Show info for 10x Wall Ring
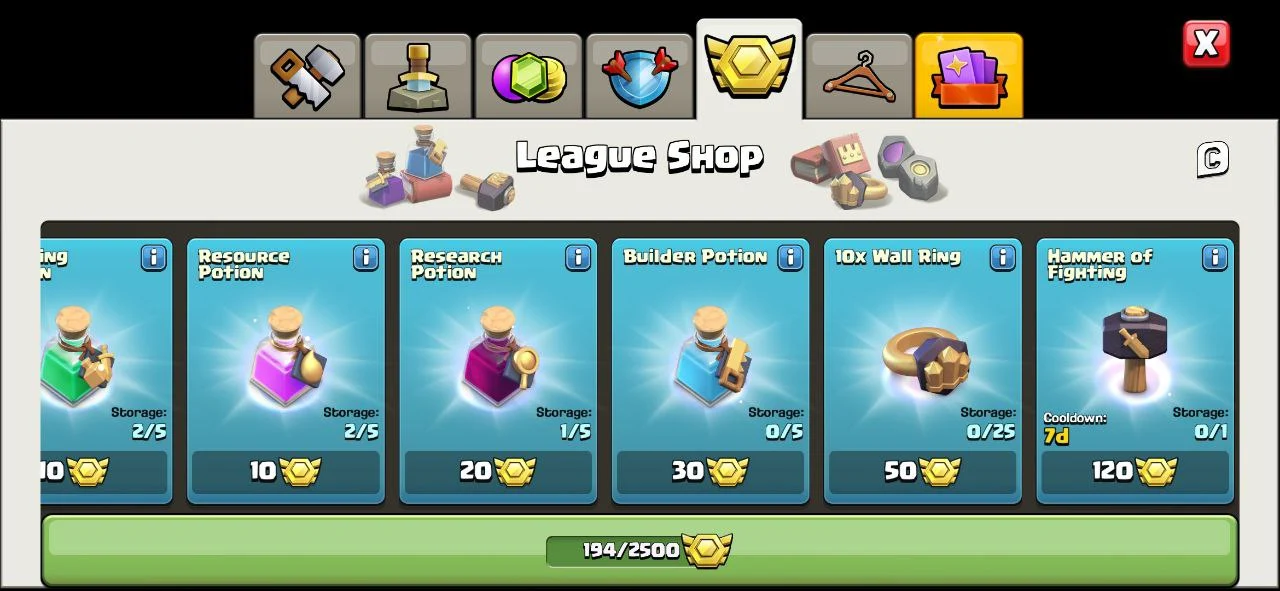1280x591 pixels. (1003, 258)
